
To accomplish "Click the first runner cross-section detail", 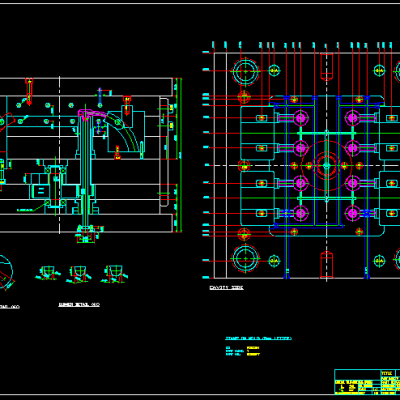I will (48, 273).
